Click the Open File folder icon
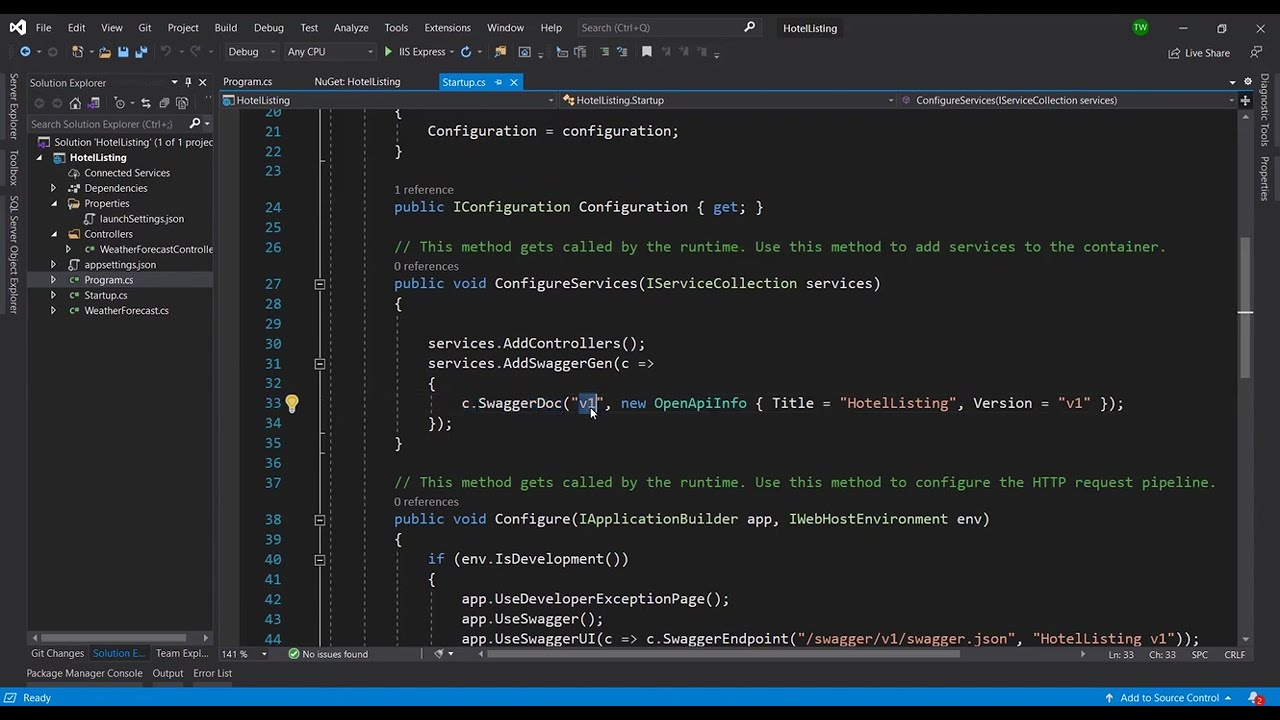The width and height of the screenshot is (1280, 720). coord(105,52)
